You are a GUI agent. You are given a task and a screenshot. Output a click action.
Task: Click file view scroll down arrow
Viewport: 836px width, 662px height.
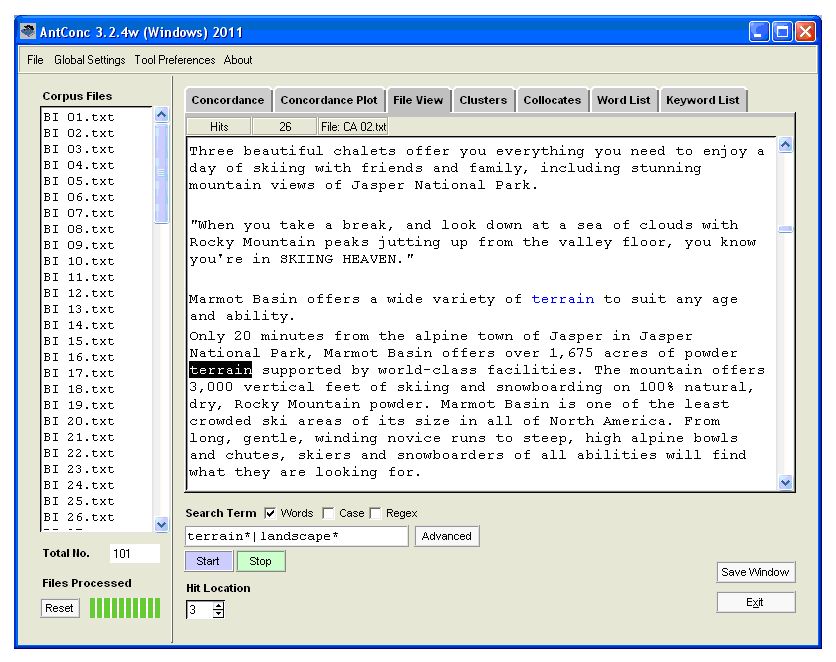tap(785, 483)
